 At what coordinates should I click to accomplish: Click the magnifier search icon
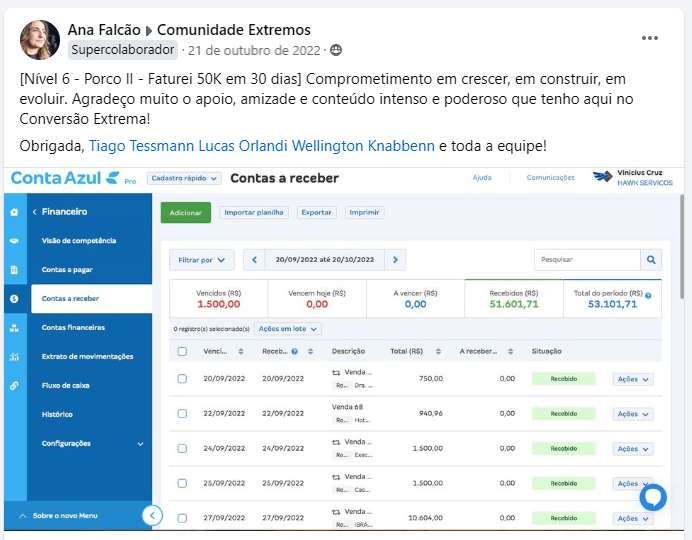tap(651, 260)
